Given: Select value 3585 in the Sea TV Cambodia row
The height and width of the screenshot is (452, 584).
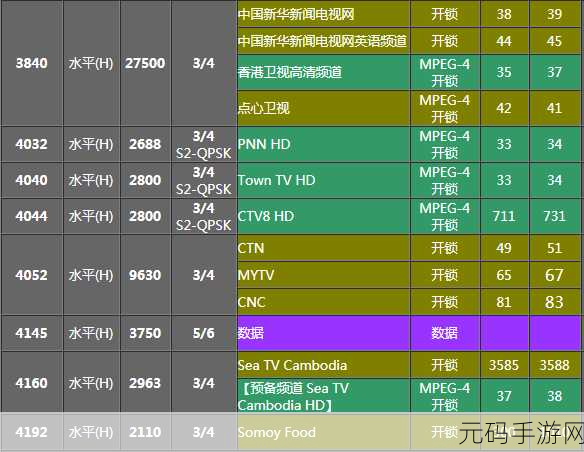Looking at the screenshot, I should [x=504, y=365].
